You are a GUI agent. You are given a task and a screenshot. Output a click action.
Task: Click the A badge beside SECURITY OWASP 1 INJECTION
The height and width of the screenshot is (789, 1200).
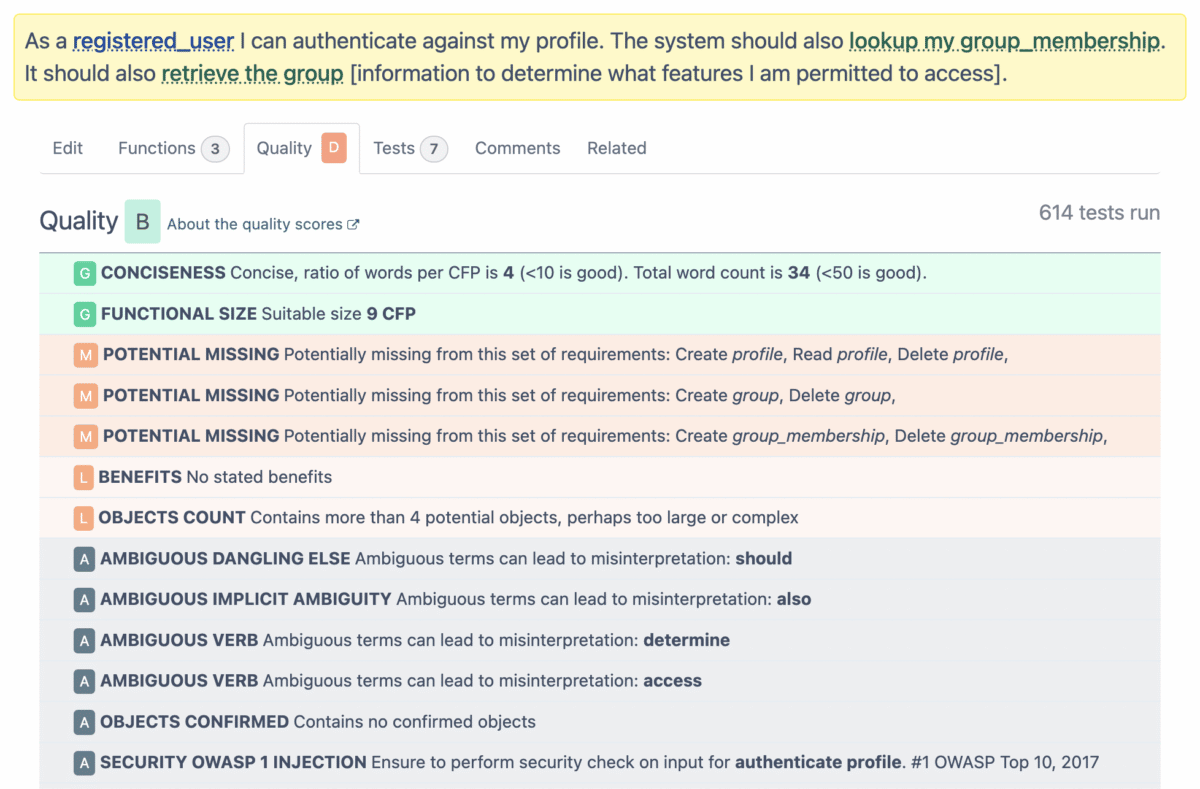pyautogui.click(x=84, y=762)
